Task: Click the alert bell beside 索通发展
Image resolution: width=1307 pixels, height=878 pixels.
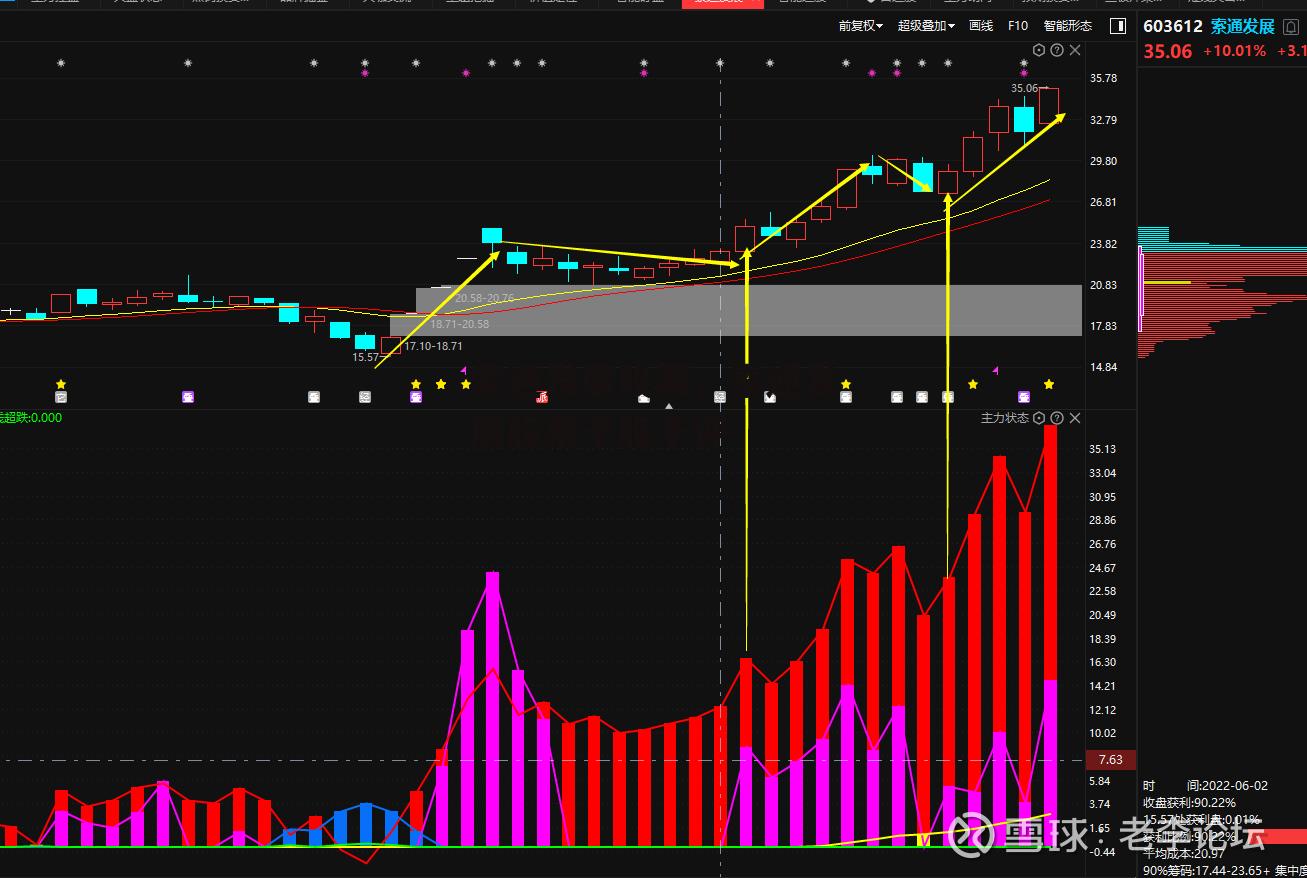Action: pyautogui.click(x=1292, y=27)
